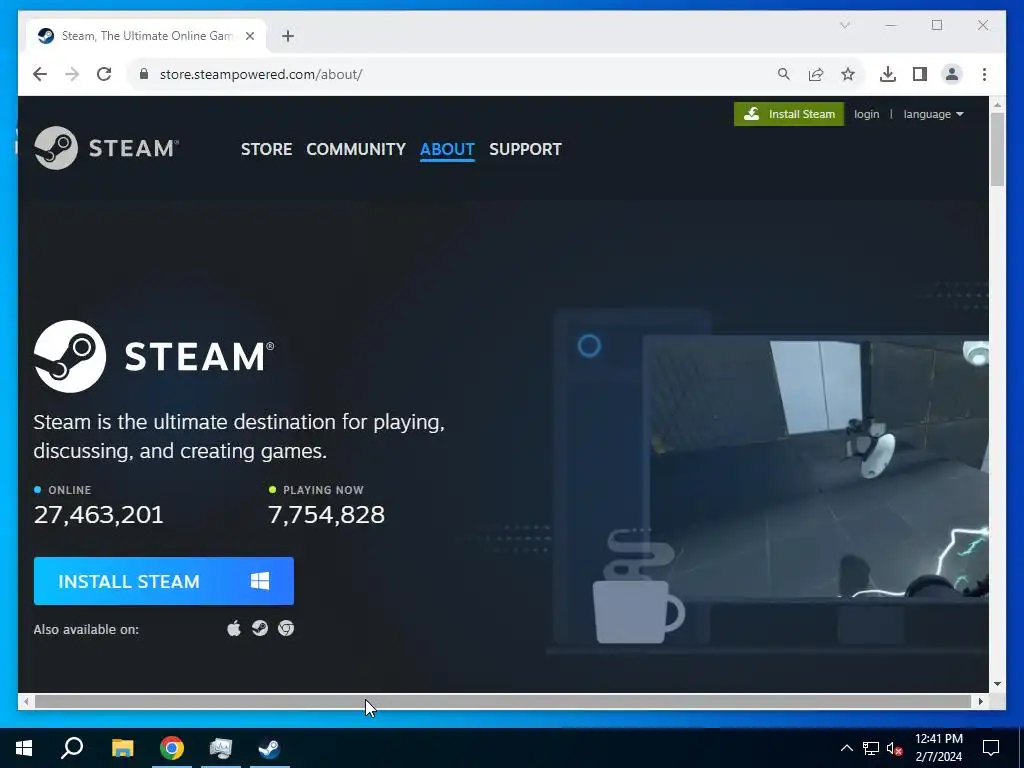Toggle the Chrome side panel icon

920,74
